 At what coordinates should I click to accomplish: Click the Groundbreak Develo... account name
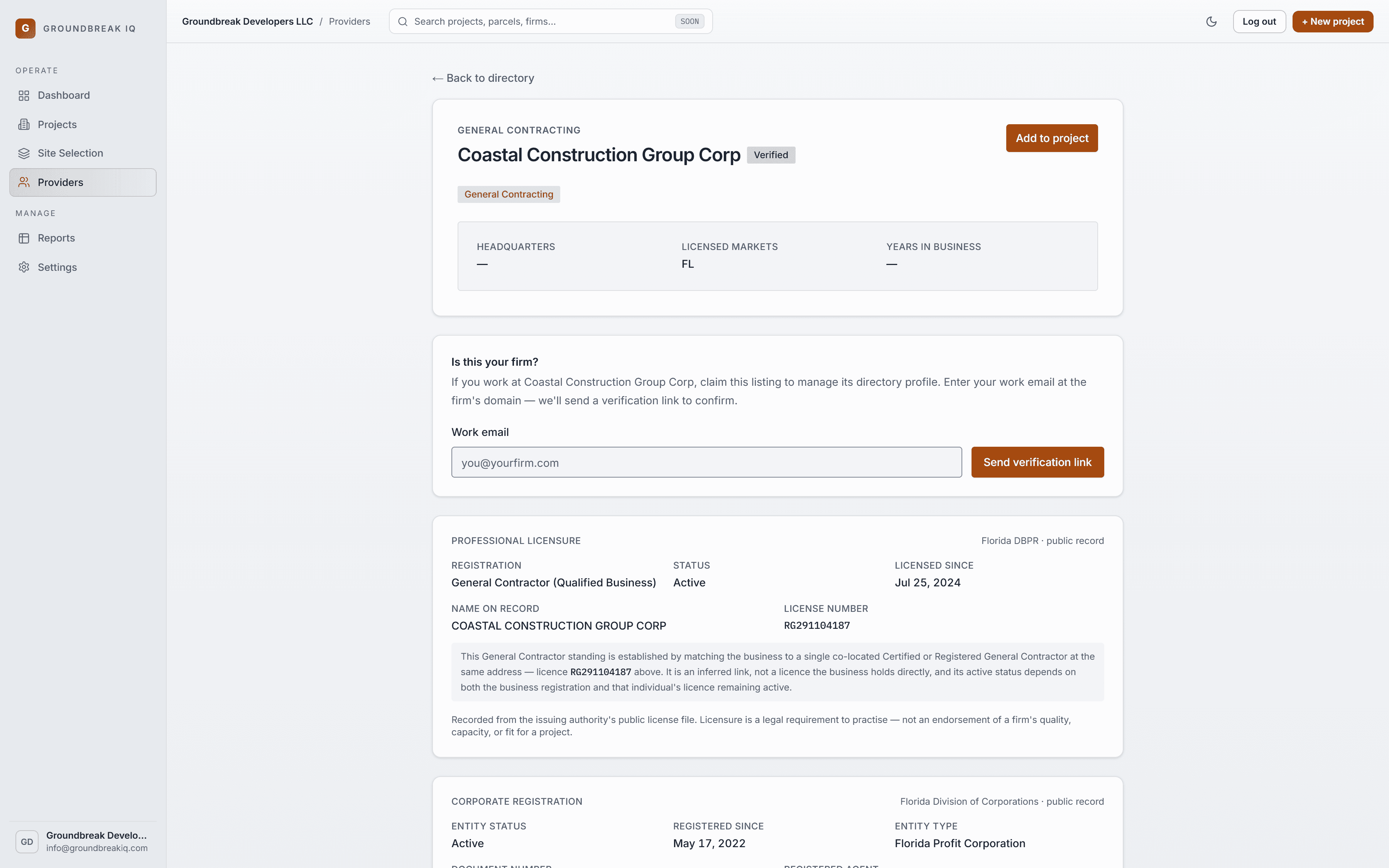tap(96, 835)
